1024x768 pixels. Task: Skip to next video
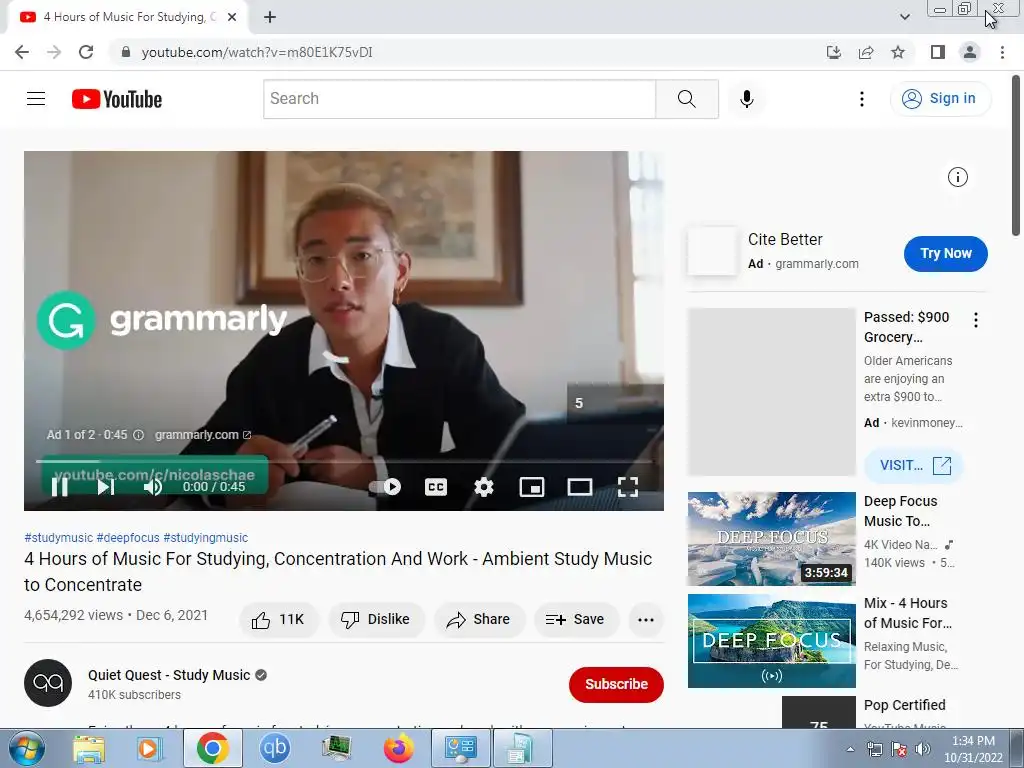click(106, 487)
